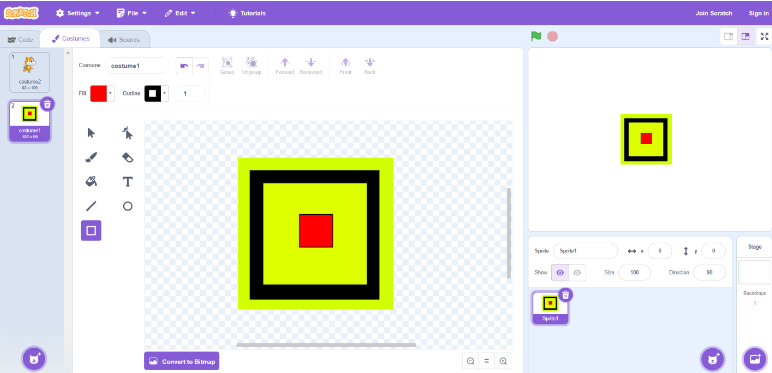Select the Brush tool
Screen dimensions: 772x373
tap(91, 157)
